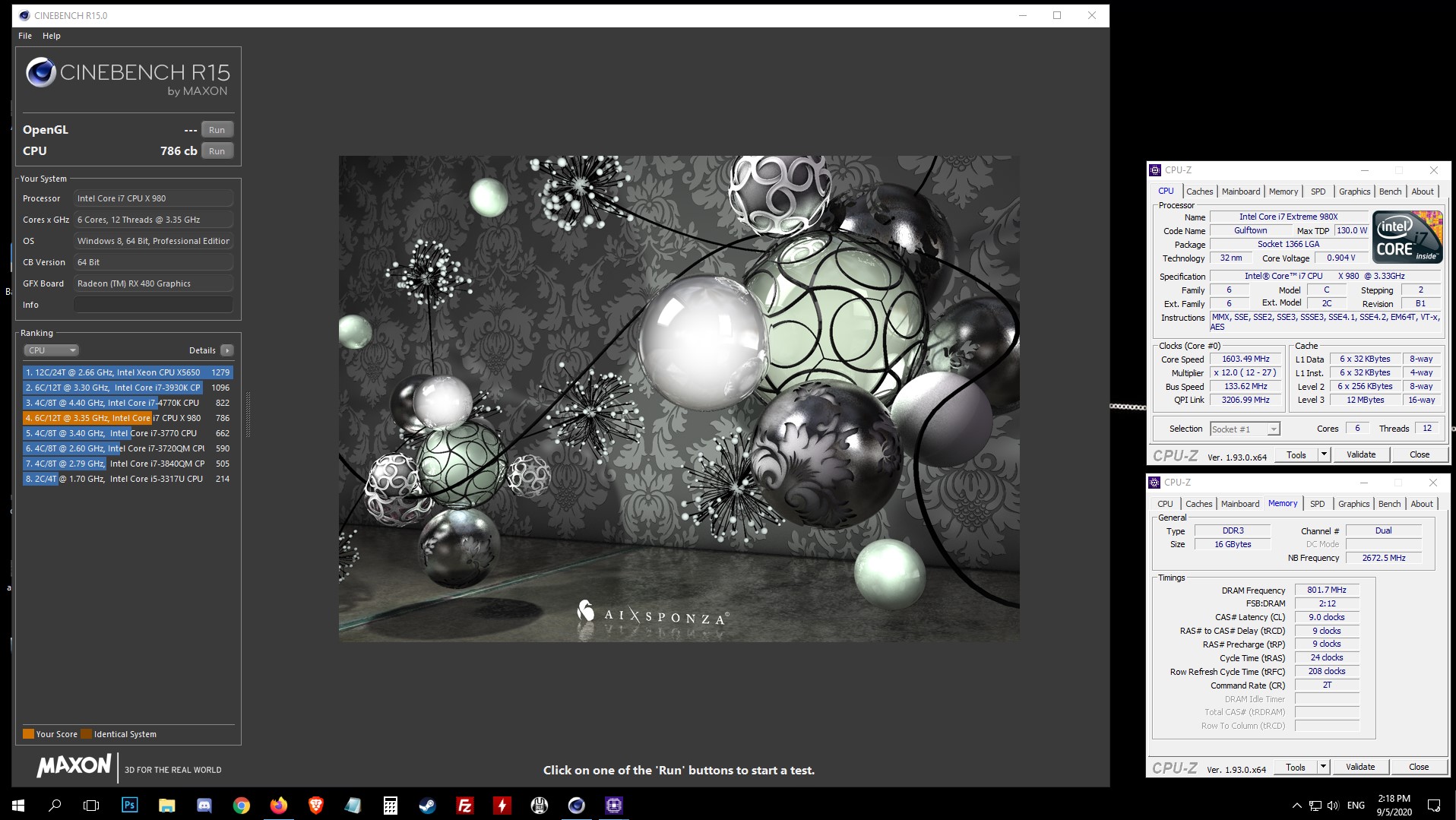Expand Tools dropdown arrow in processor CPU-Z window

(x=1324, y=454)
